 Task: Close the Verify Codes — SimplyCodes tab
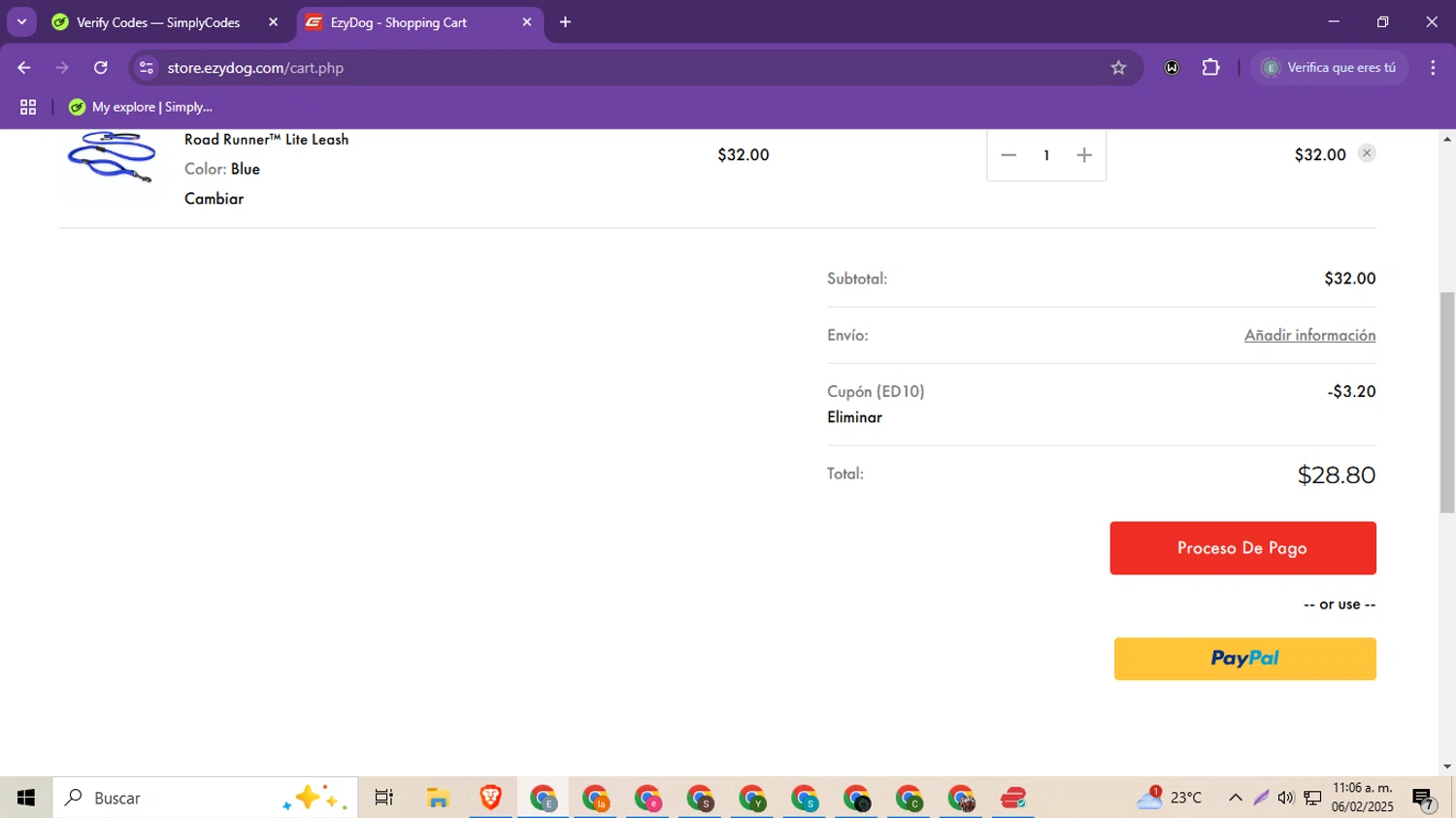tap(273, 22)
